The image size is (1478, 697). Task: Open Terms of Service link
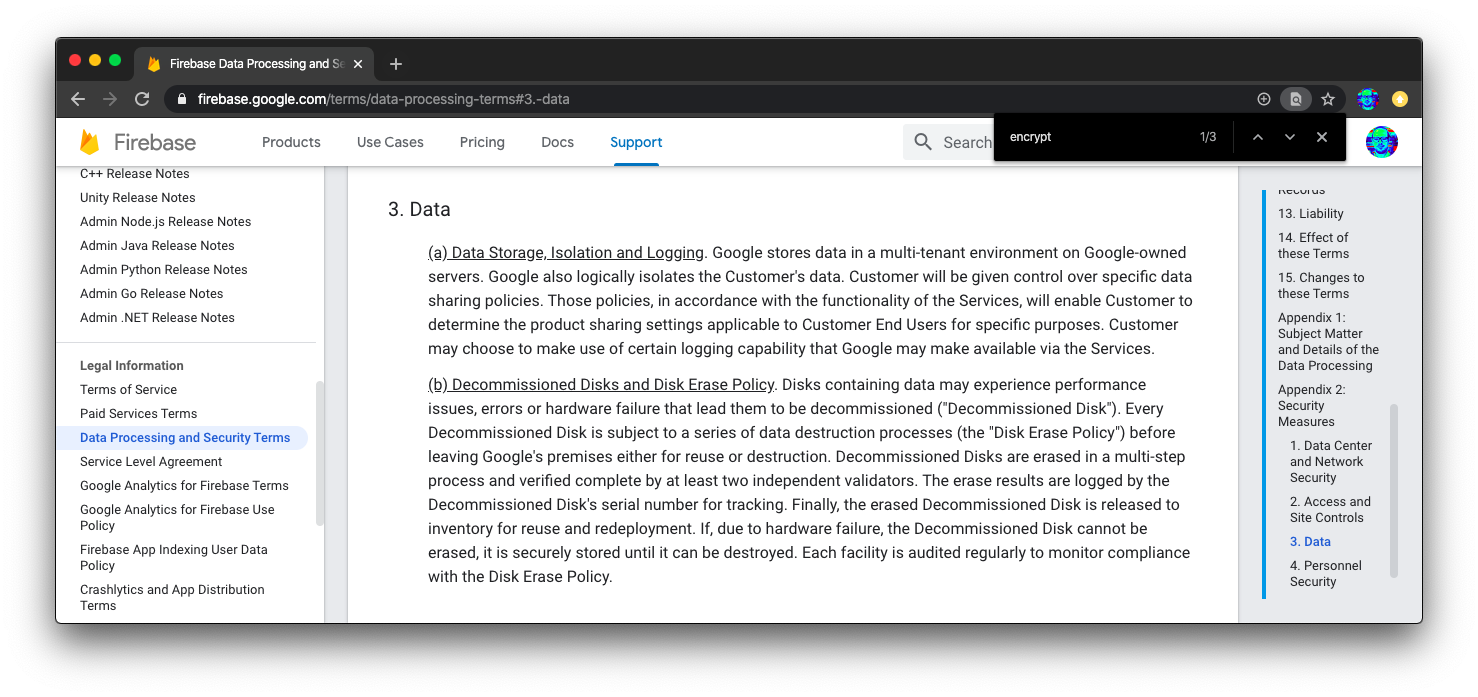[x=128, y=390]
